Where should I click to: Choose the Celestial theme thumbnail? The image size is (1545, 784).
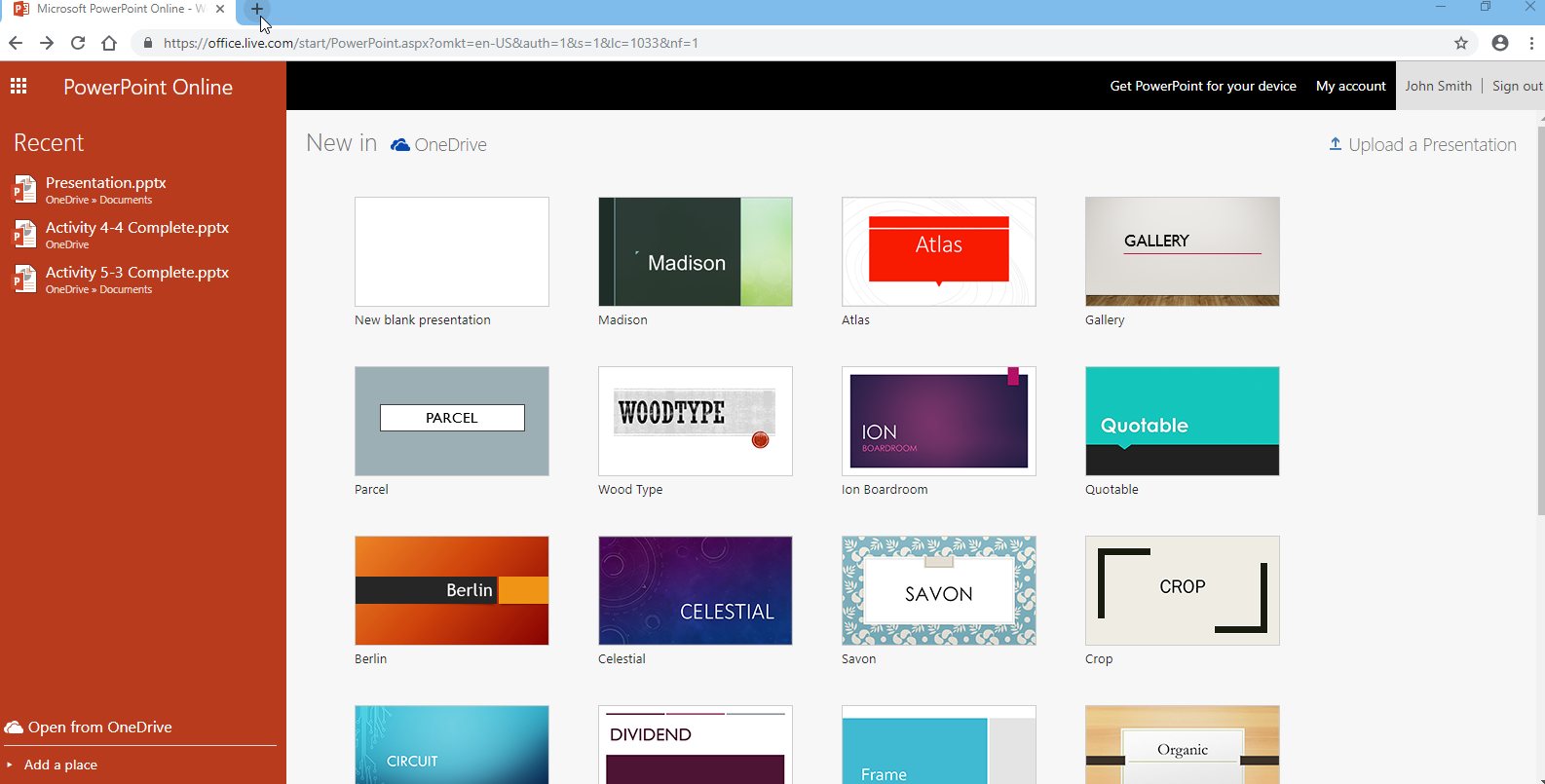696,590
